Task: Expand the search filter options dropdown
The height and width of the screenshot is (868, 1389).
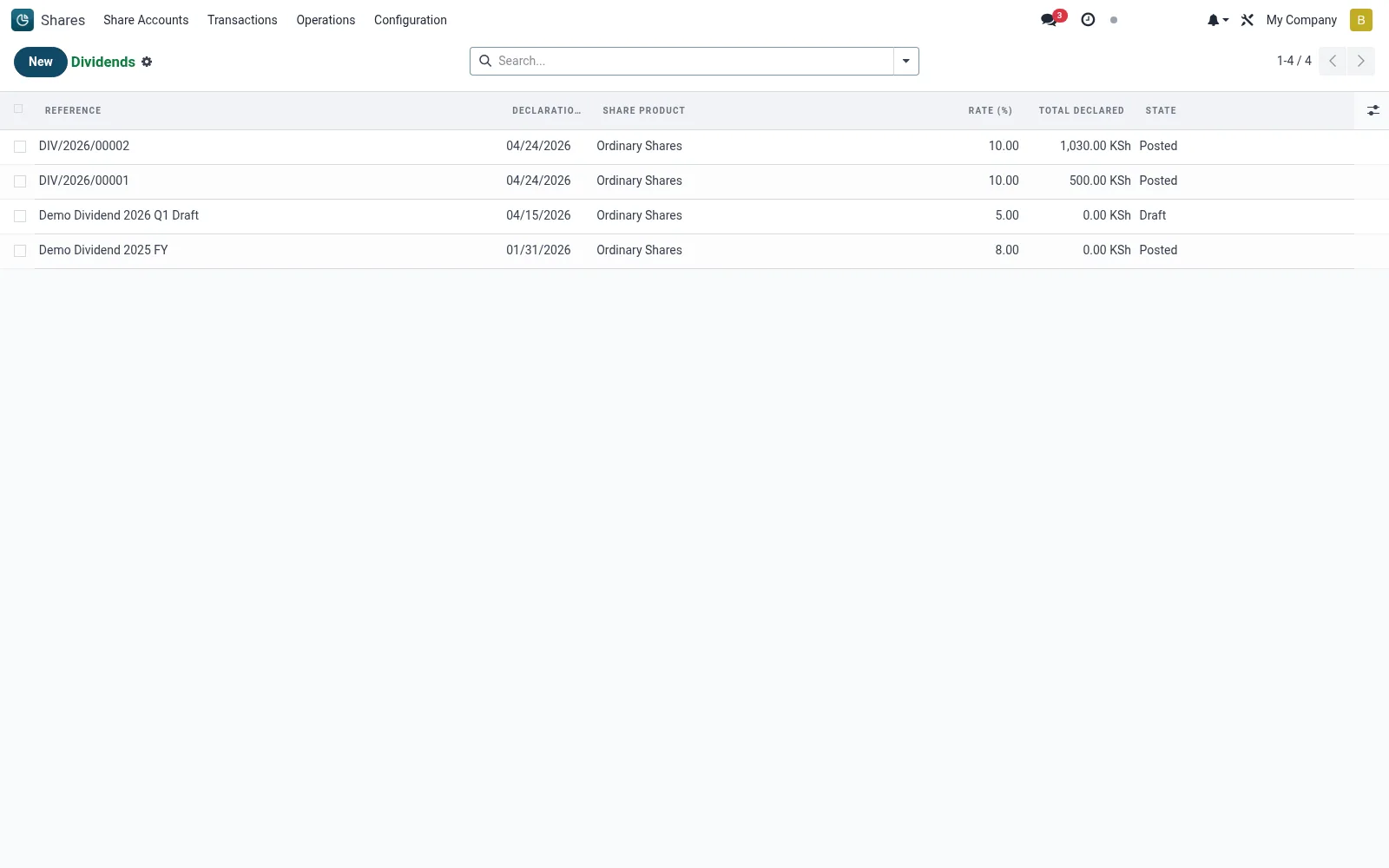Action: point(905,61)
